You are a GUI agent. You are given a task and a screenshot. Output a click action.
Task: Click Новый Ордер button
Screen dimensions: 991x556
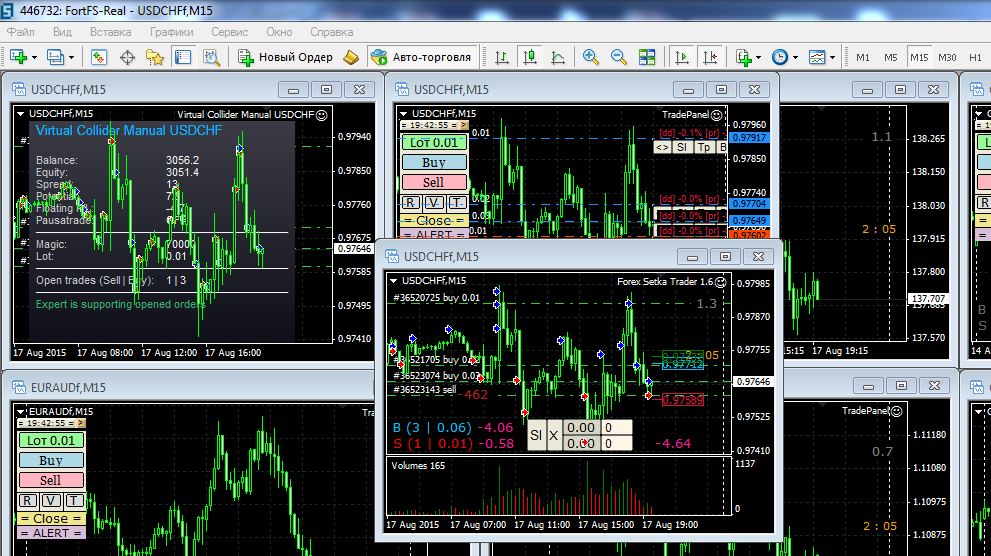284,57
